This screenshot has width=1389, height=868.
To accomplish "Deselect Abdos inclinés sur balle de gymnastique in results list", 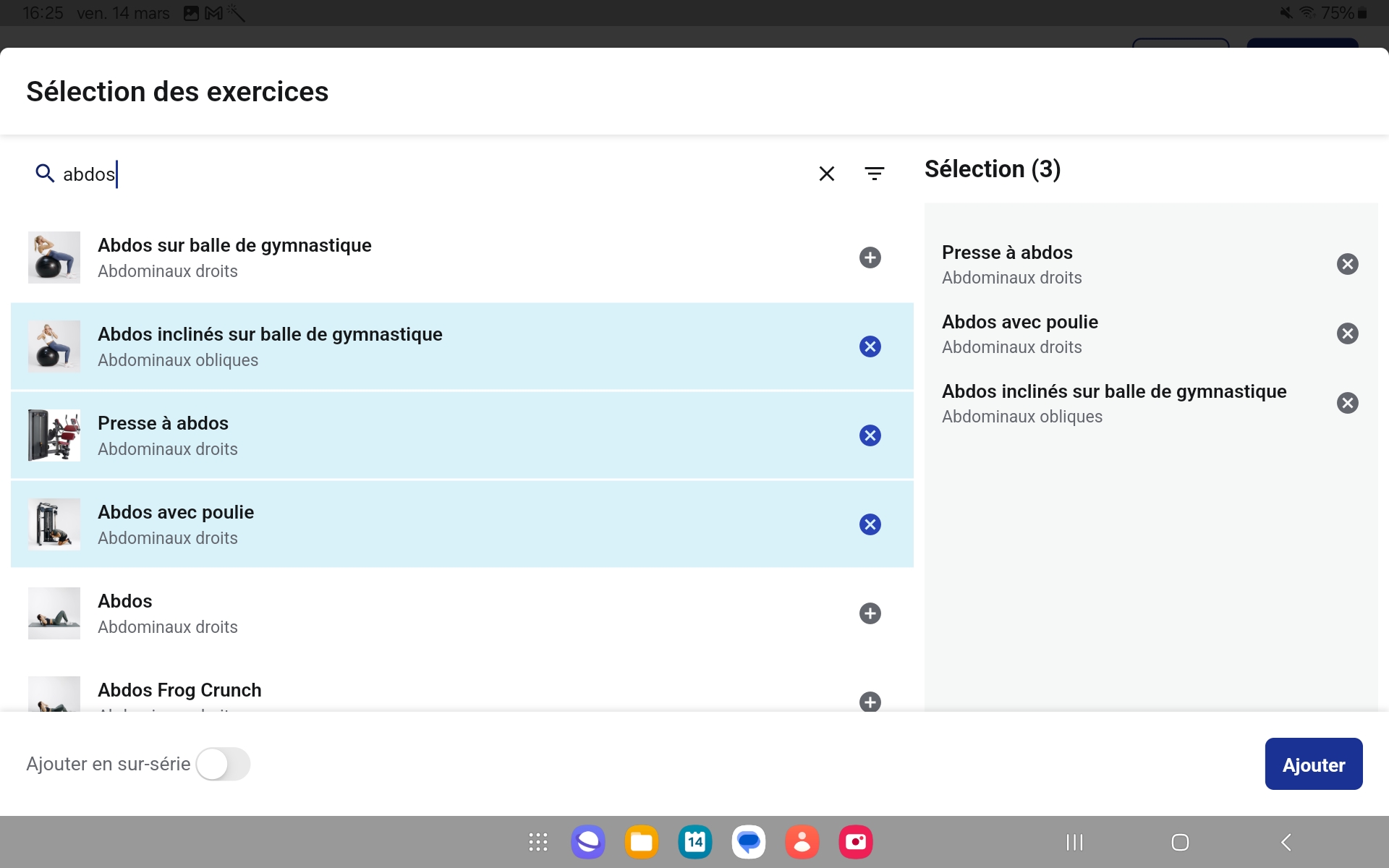I will point(870,346).
